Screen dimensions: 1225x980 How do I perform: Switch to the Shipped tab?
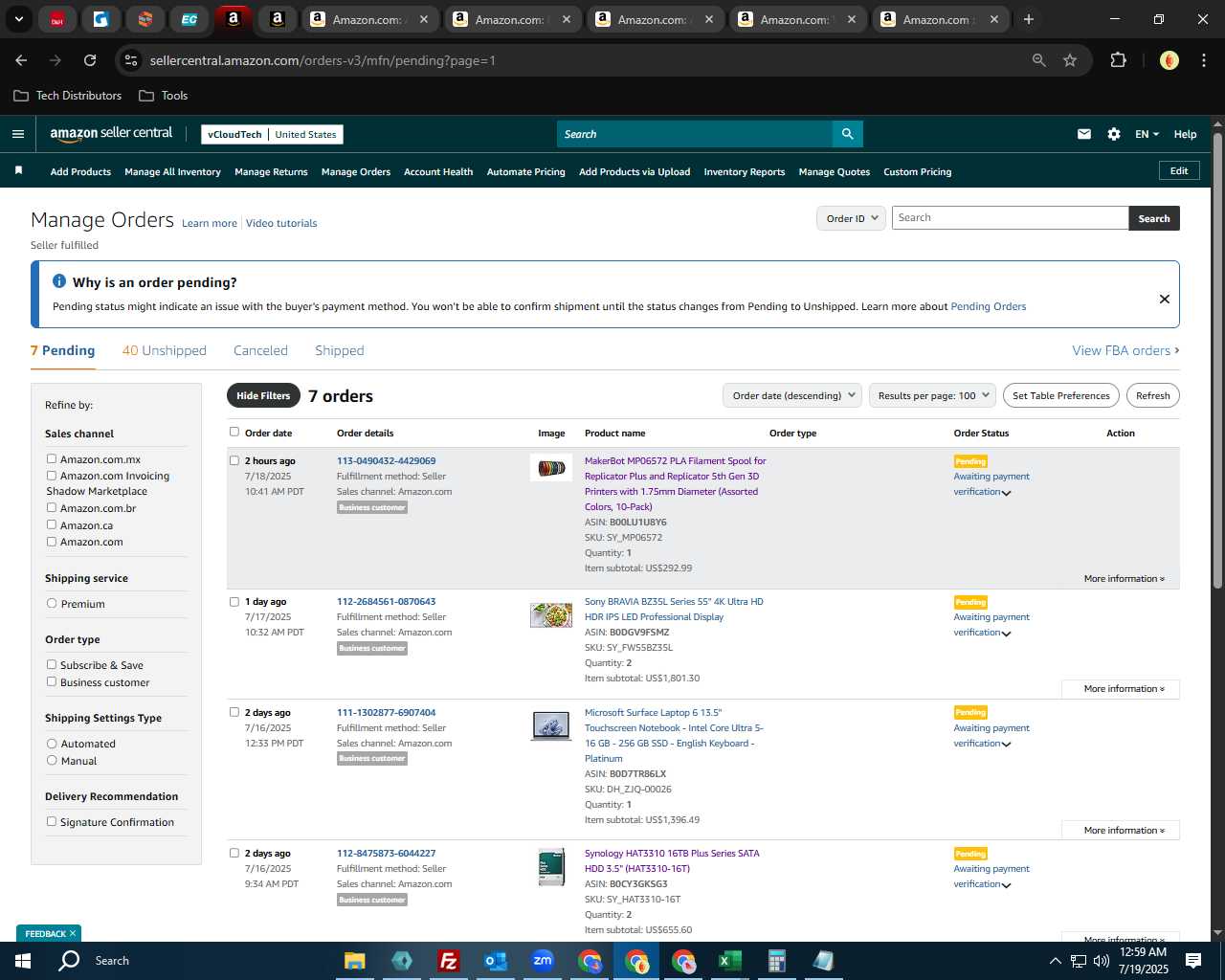point(340,350)
